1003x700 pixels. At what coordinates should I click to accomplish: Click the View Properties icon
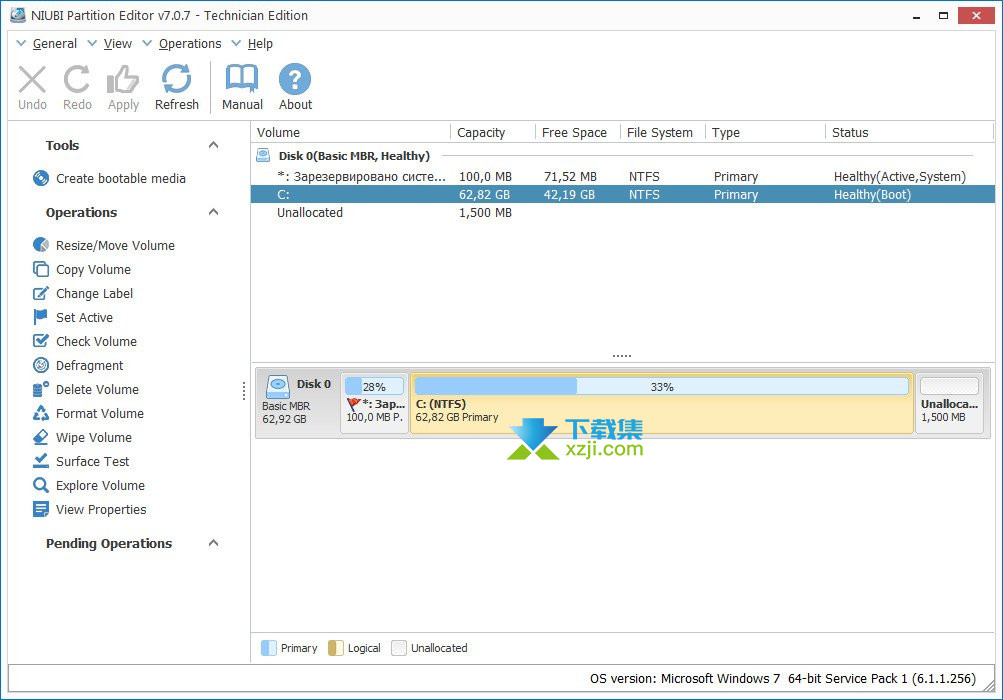(41, 509)
